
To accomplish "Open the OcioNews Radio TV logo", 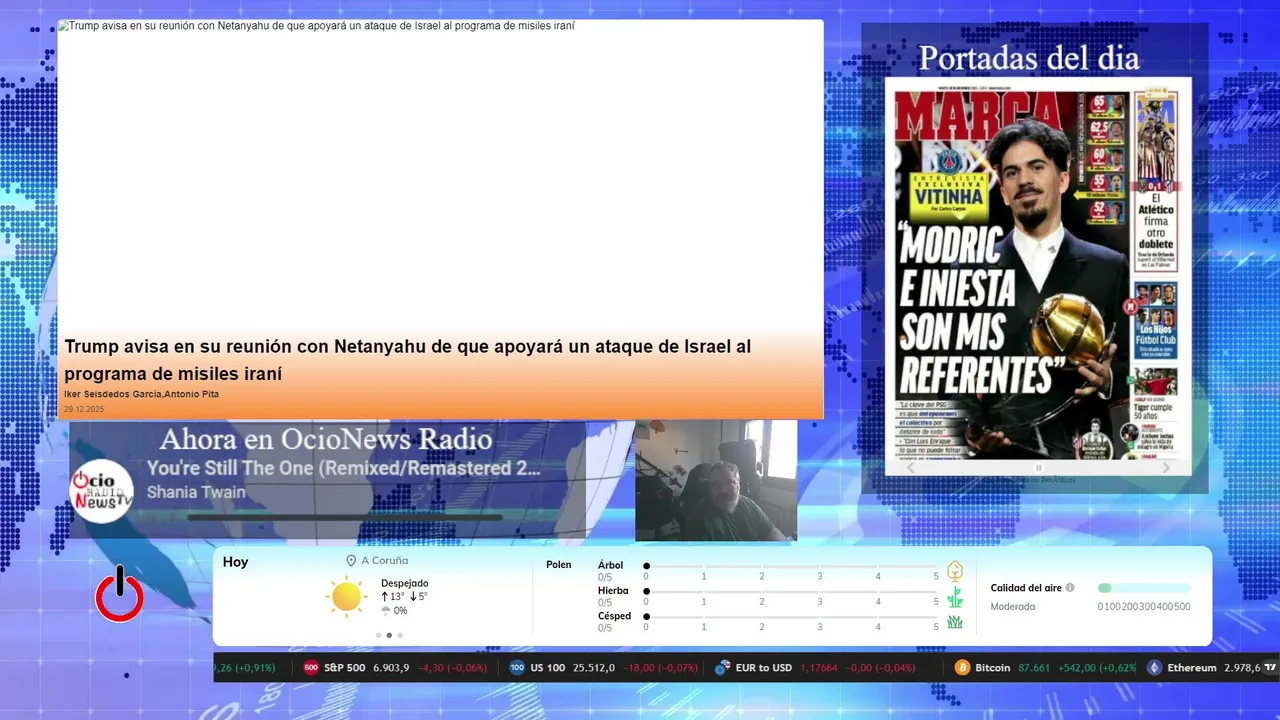I will pyautogui.click(x=101, y=490).
